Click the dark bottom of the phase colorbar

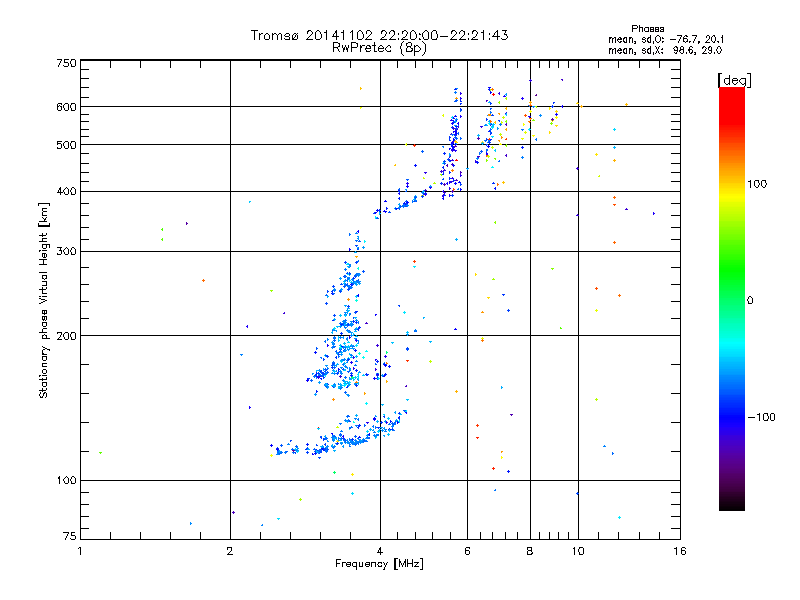tap(732, 500)
